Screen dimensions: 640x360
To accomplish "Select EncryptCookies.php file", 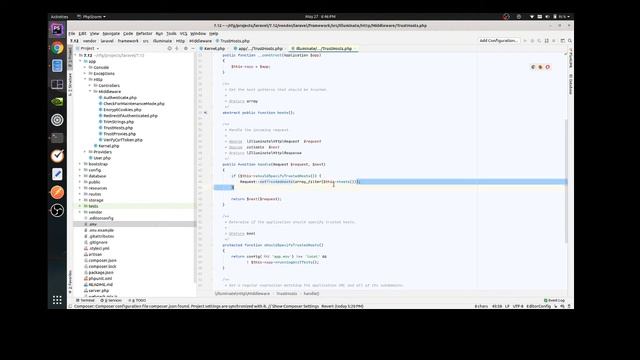I will click(122, 110).
